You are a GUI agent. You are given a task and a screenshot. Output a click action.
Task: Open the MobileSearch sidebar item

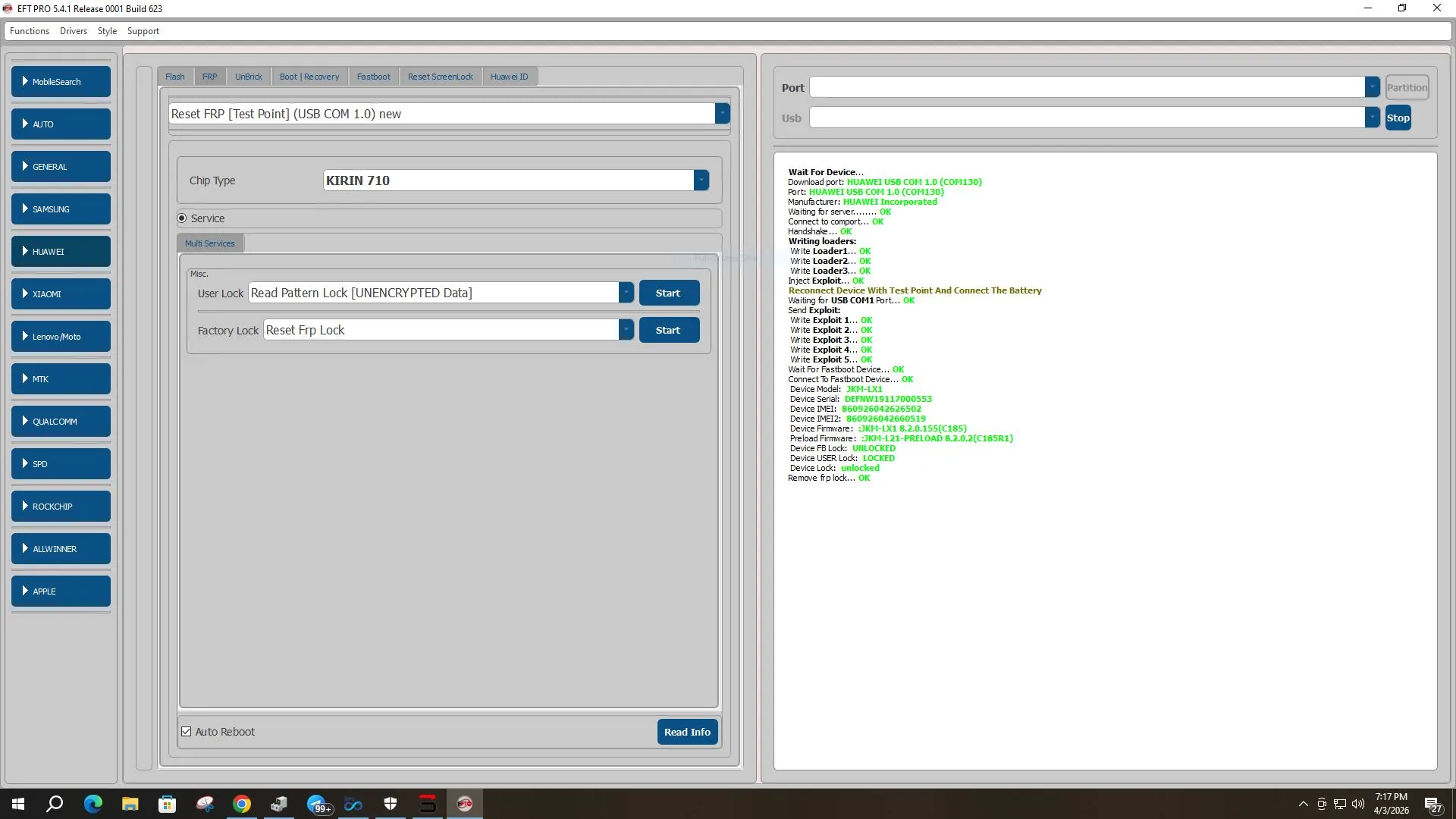click(61, 82)
